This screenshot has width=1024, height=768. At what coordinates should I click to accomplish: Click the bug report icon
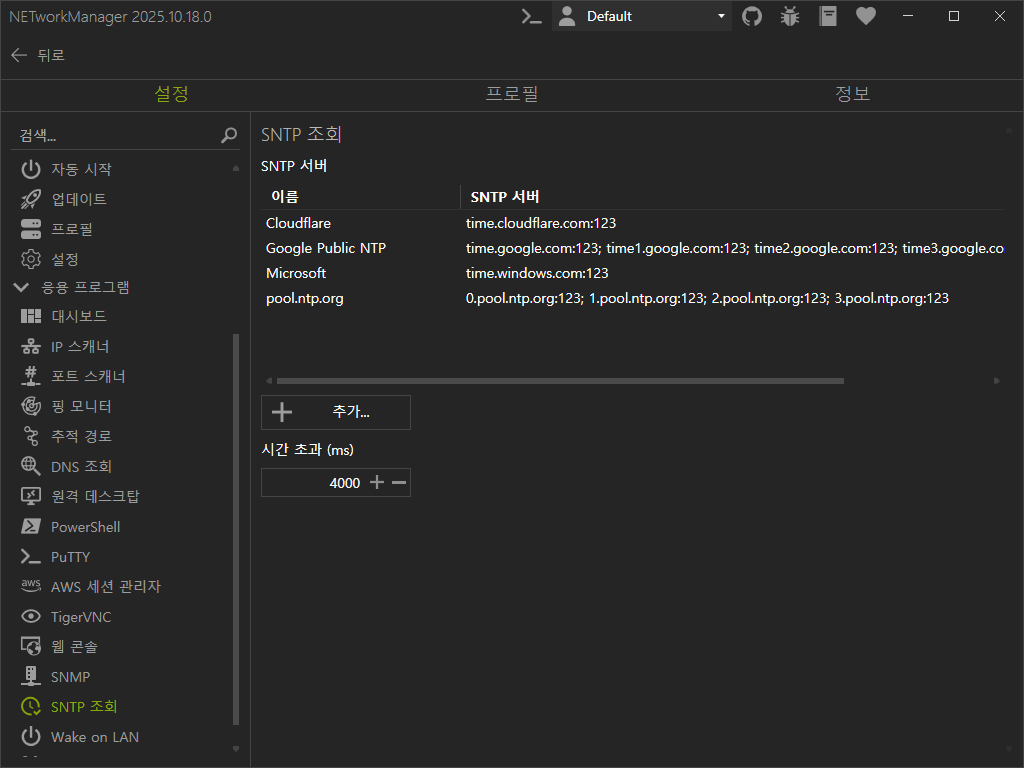coord(790,16)
